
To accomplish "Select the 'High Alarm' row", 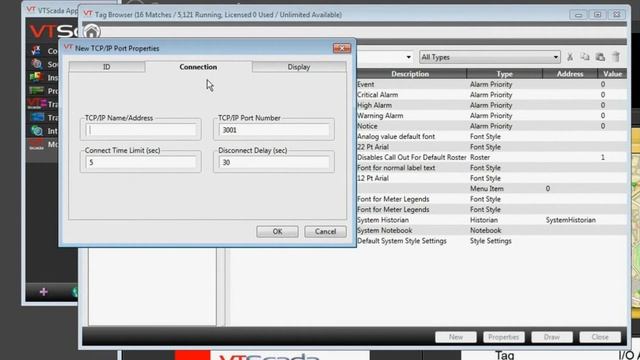I will pyautogui.click(x=491, y=105).
